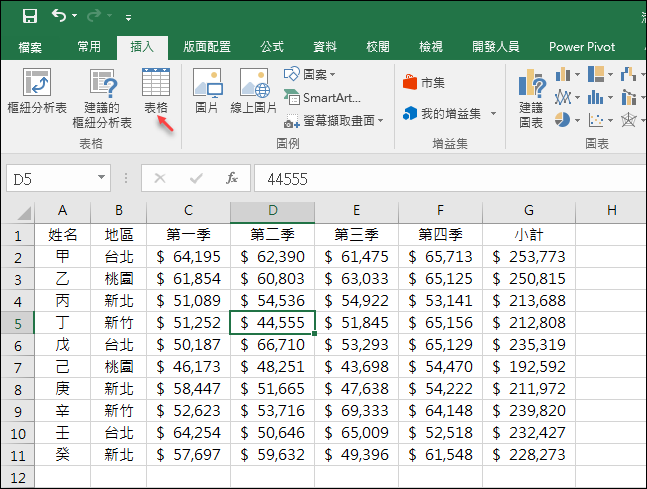Open the 市集 (Store) add-ins
647x489 pixels.
click(x=424, y=82)
